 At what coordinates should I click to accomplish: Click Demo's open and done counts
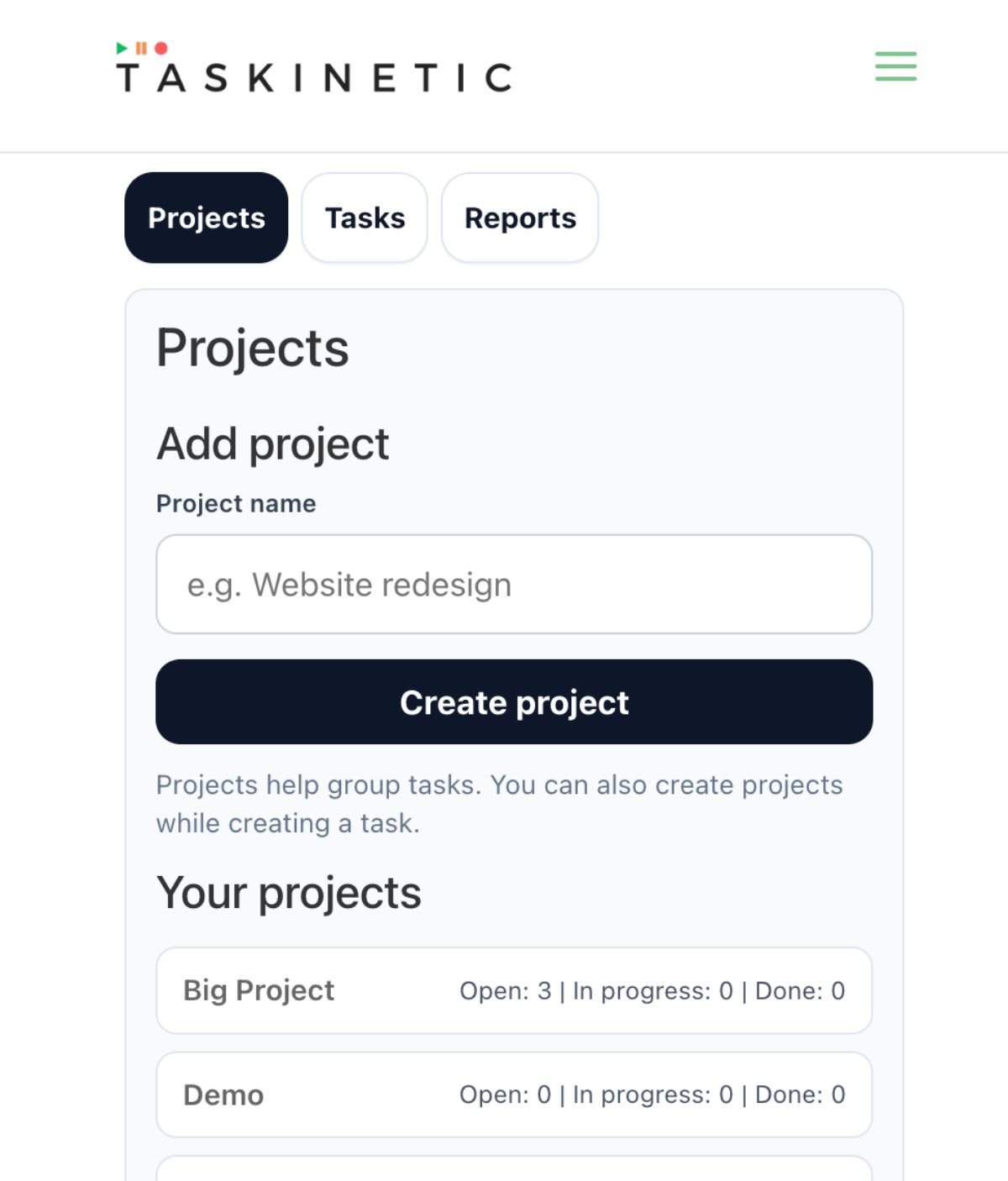(652, 1094)
